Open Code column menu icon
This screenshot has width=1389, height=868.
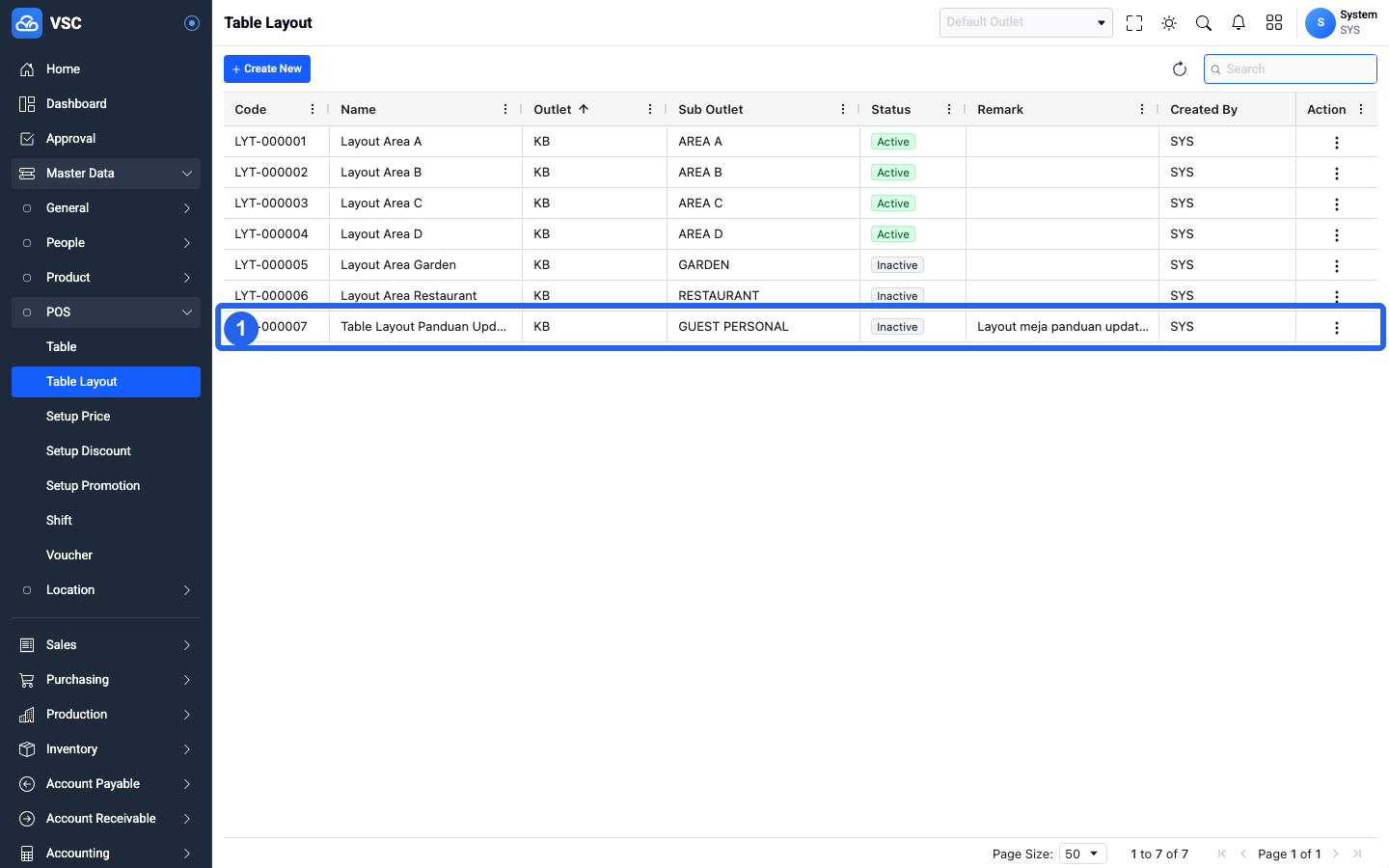313,110
